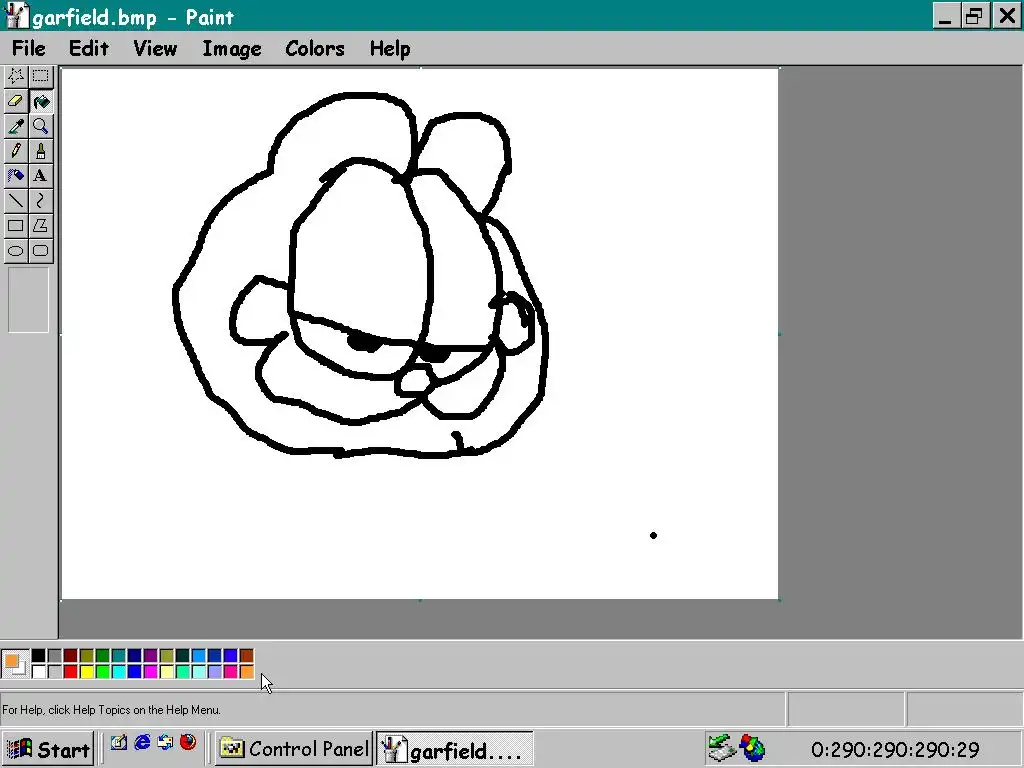The image size is (1024, 768).
Task: Select the rectangular Select tool
Action: click(x=40, y=76)
